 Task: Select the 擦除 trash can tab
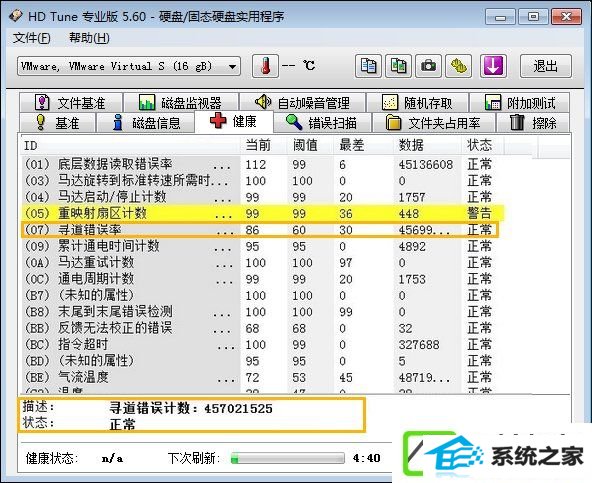click(x=533, y=123)
